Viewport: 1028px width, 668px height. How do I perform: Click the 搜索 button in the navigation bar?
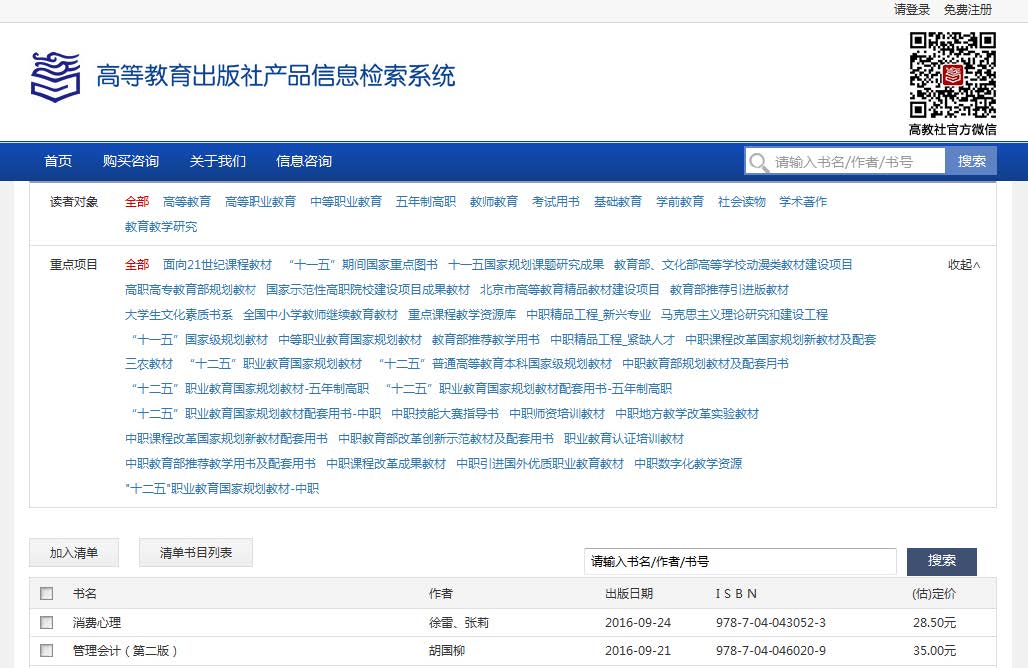point(971,161)
